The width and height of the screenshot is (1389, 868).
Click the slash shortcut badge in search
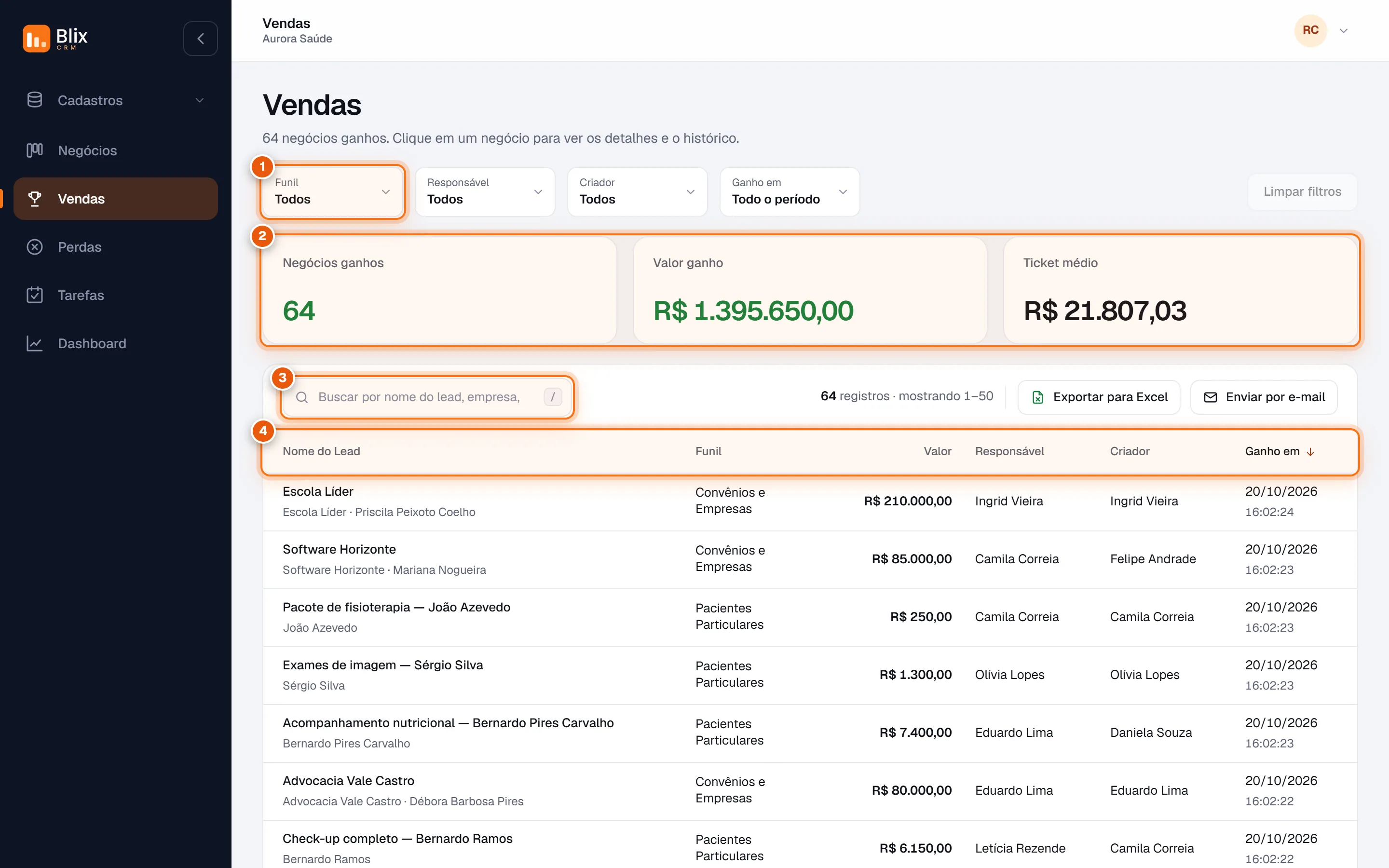pyautogui.click(x=553, y=397)
